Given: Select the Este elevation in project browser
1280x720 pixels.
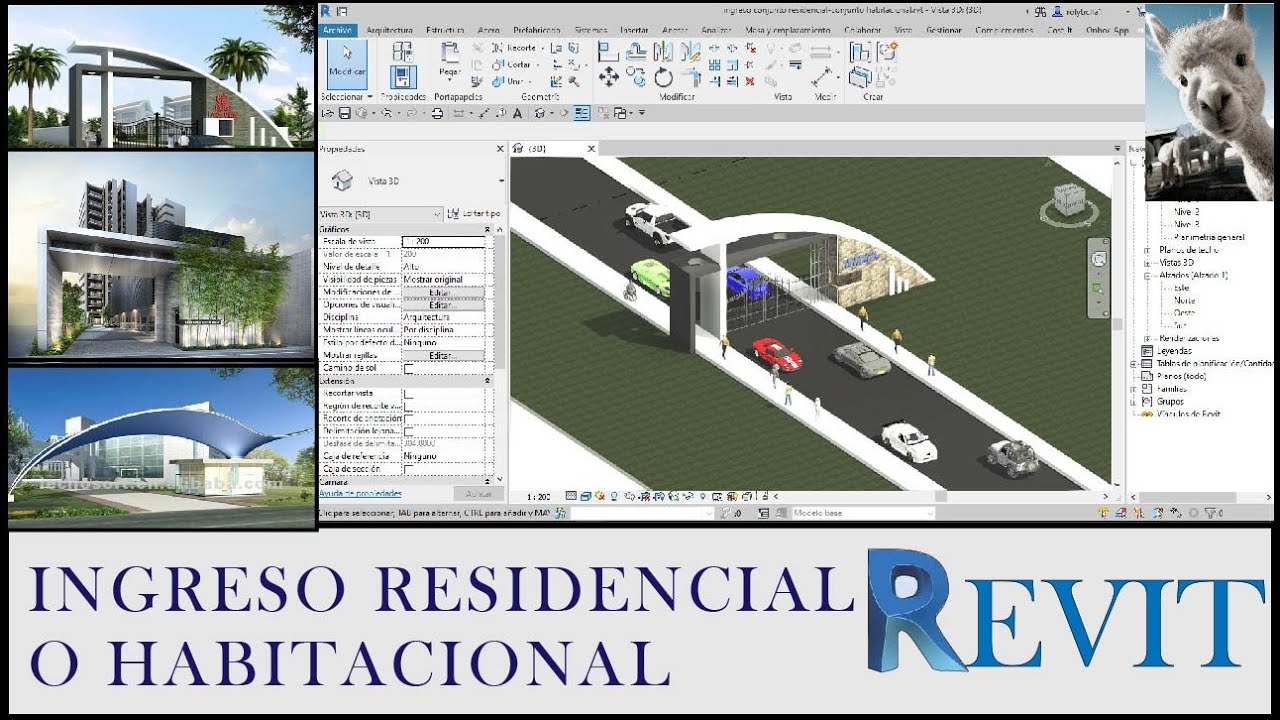Looking at the screenshot, I should (x=1183, y=287).
